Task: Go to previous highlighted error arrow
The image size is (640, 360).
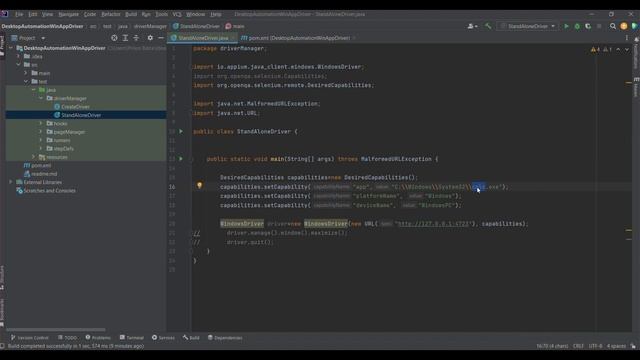Action: (618, 49)
